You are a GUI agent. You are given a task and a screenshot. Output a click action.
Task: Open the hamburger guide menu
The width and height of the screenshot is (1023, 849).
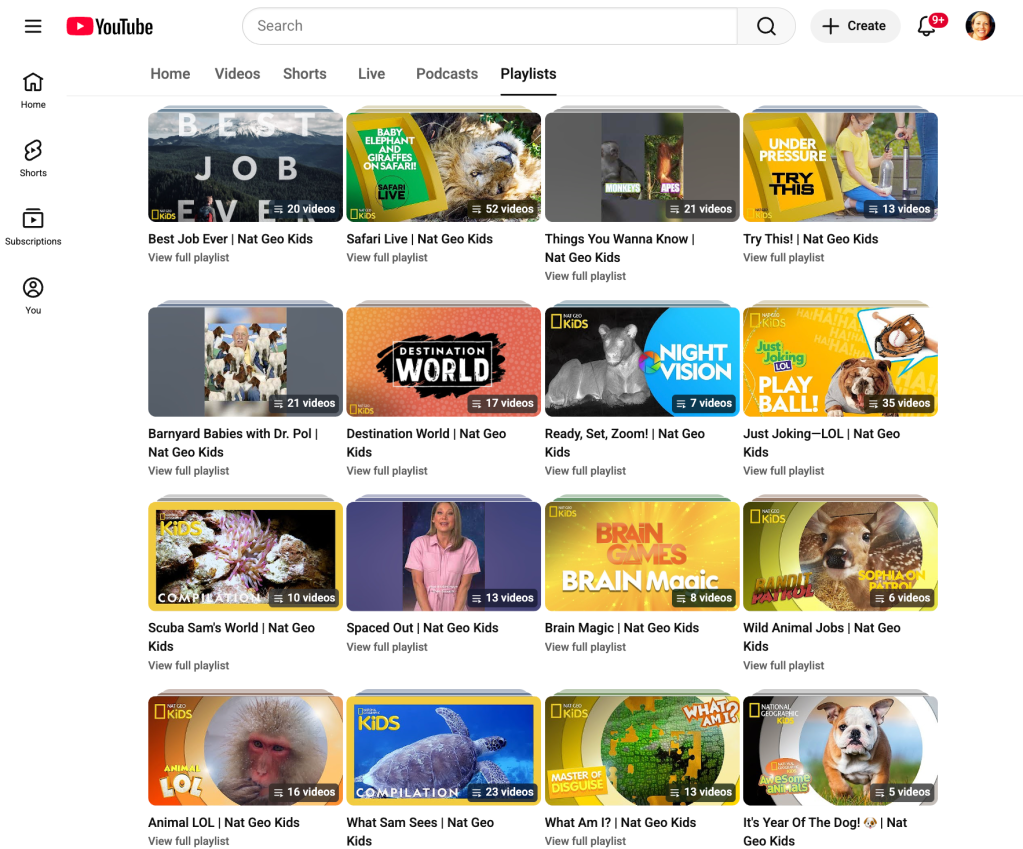point(33,26)
